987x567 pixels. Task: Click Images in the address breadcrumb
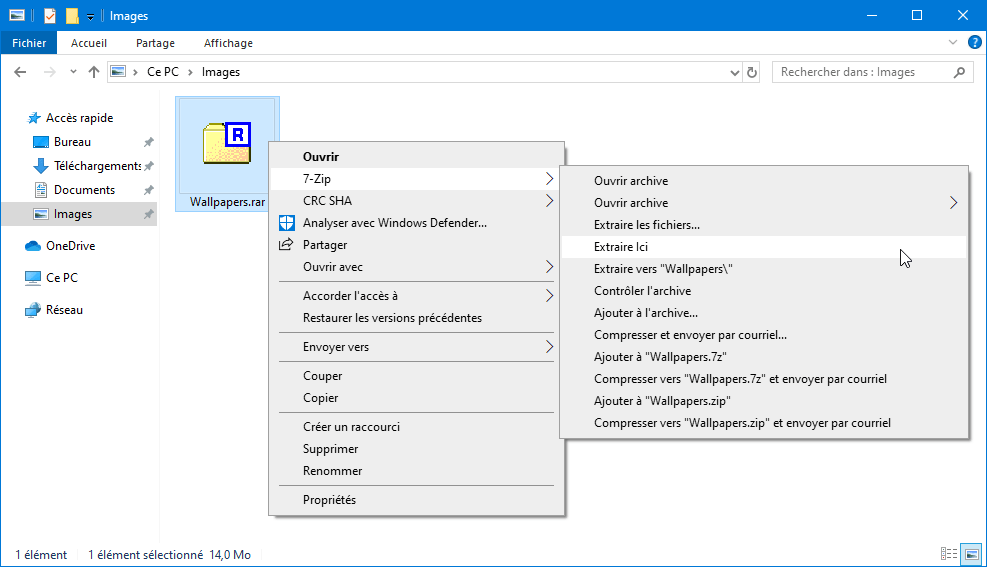coord(220,72)
